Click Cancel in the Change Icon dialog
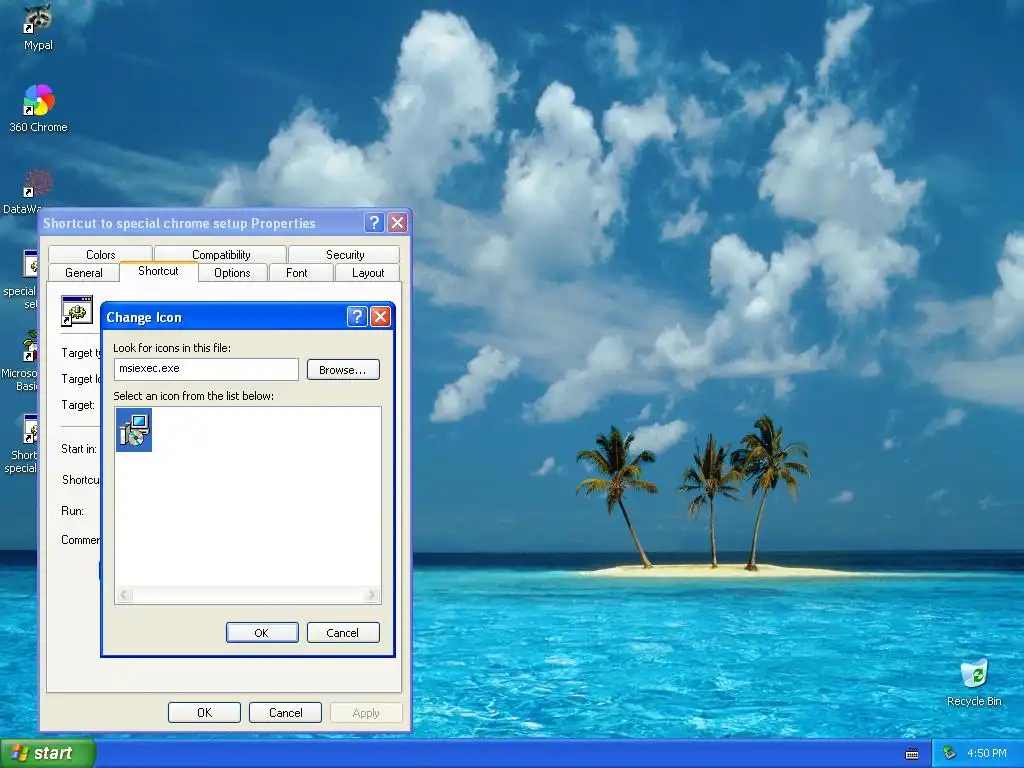Image resolution: width=1024 pixels, height=768 pixels. coord(343,632)
